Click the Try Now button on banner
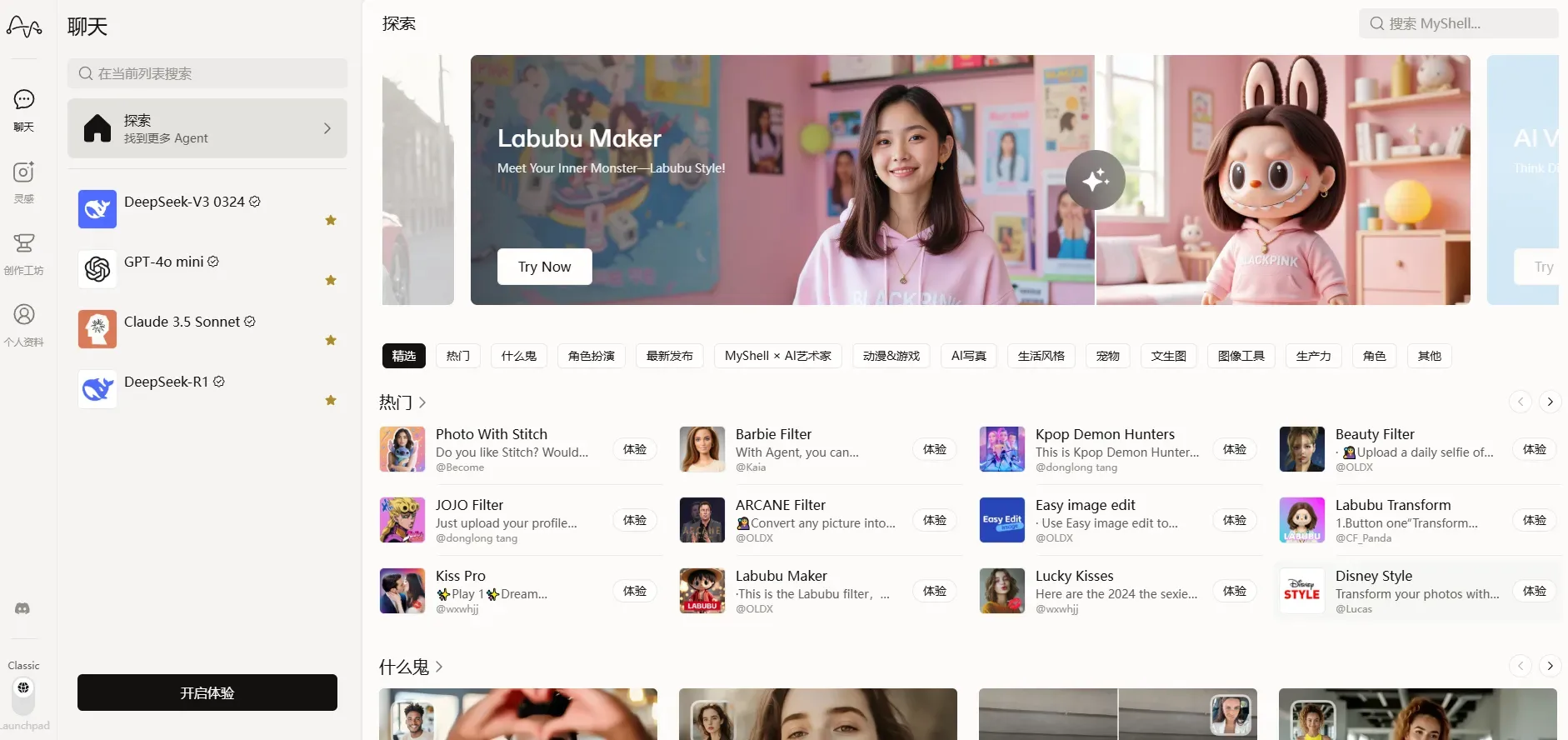The height and width of the screenshot is (740, 1568). tap(544, 267)
